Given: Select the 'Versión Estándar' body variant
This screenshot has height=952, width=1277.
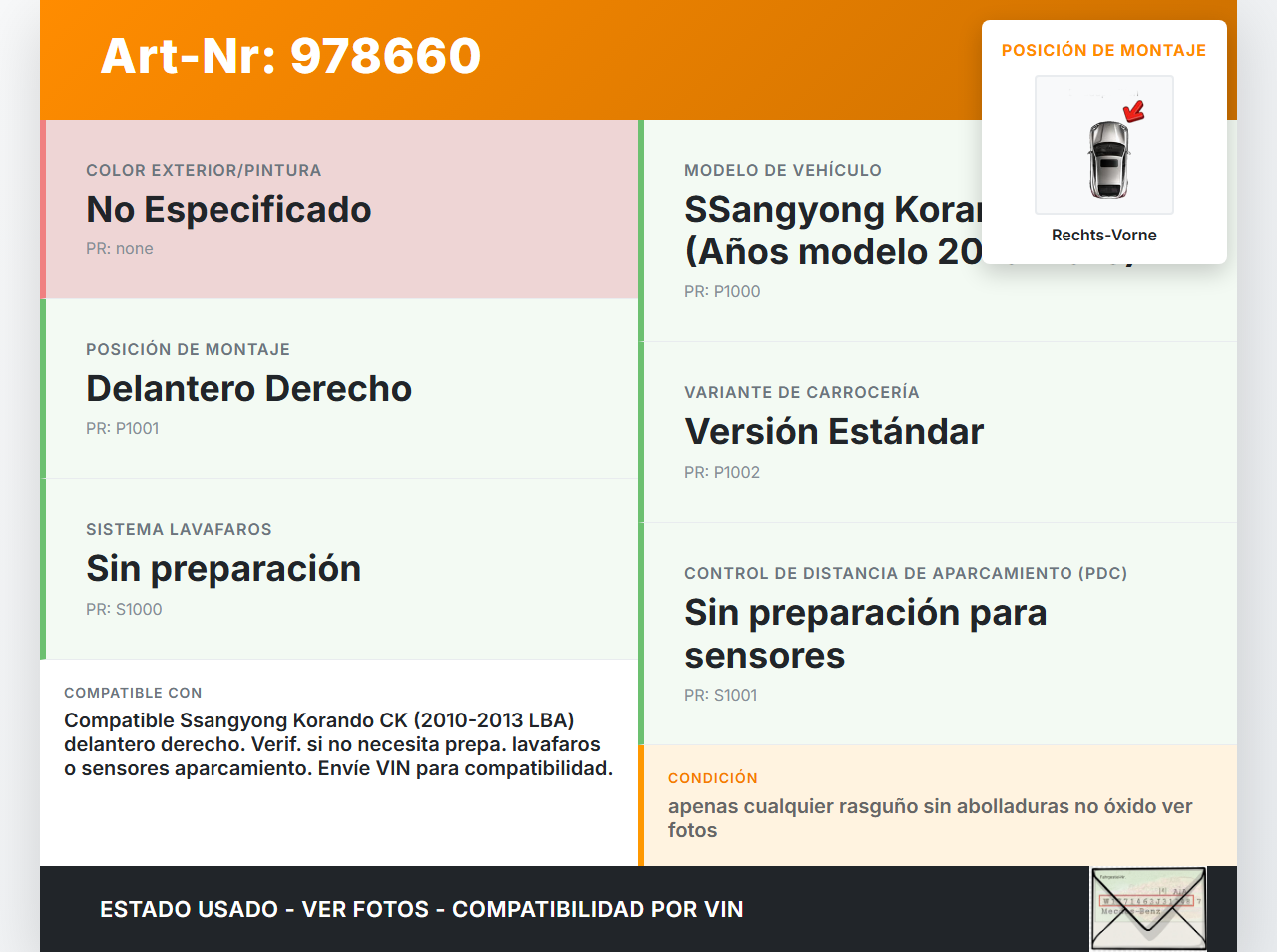Looking at the screenshot, I should click(x=834, y=432).
